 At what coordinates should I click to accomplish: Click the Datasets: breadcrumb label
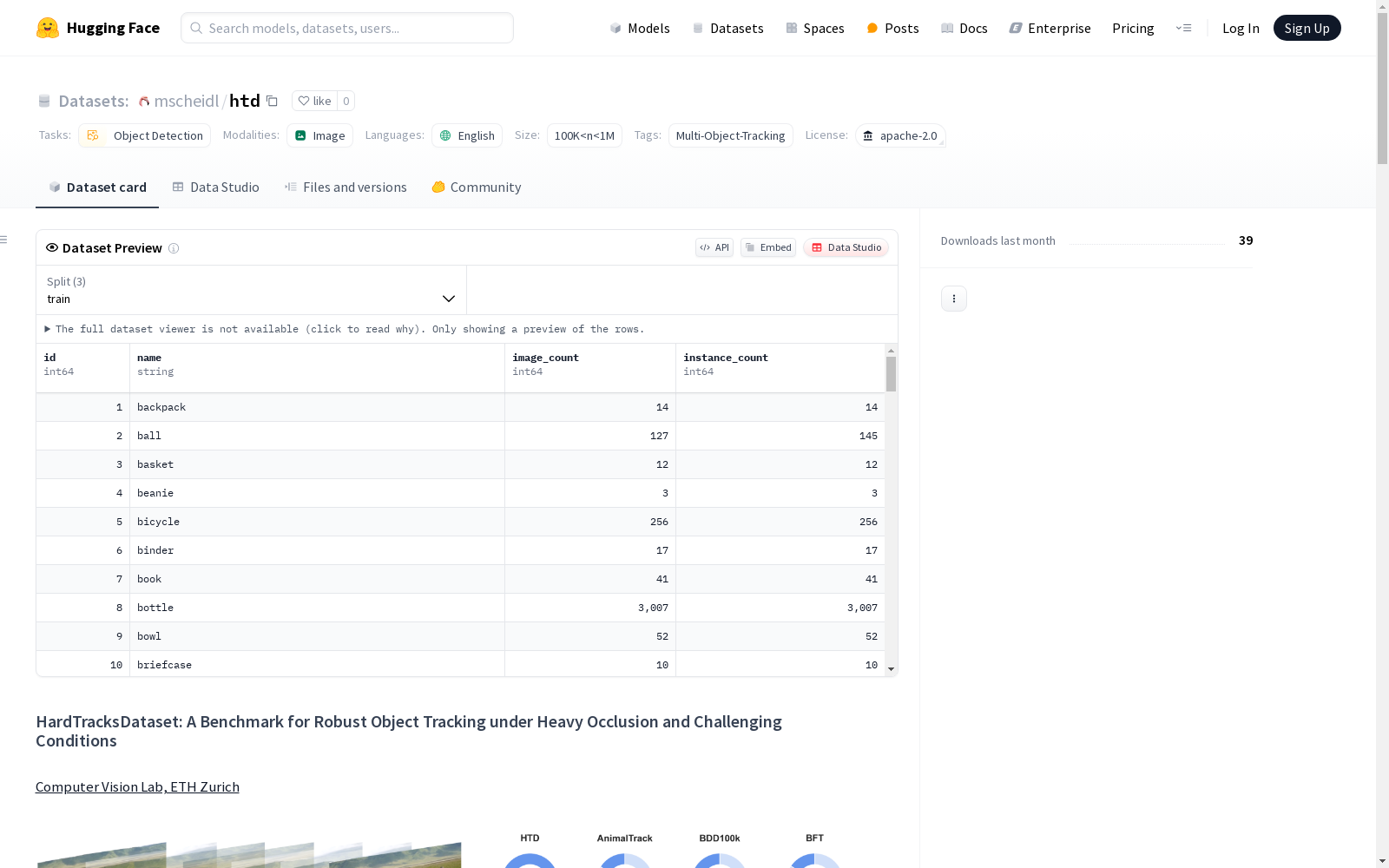pyautogui.click(x=93, y=101)
